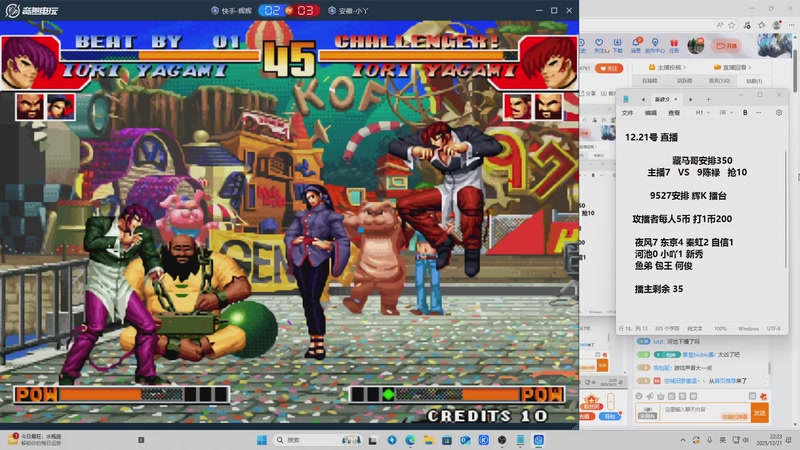
Task: Expand 直播回看 section arrow
Action: point(749,67)
